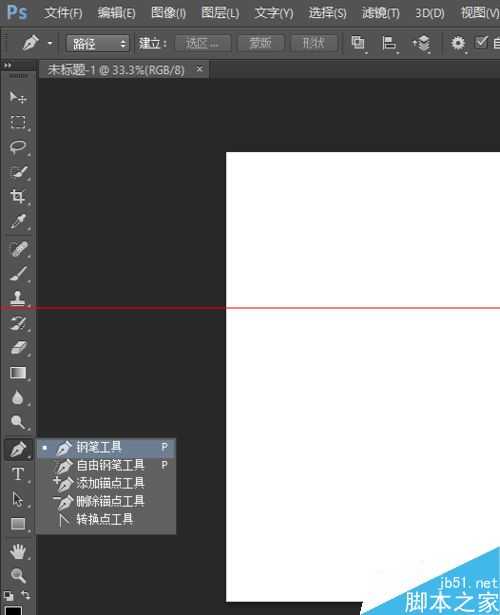Open the 文字(Y) menu

coord(274,13)
